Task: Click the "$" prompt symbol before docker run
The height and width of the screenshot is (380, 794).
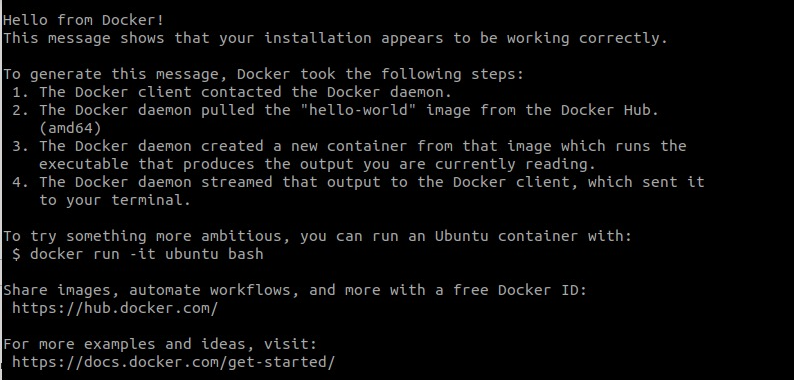Action: 17,254
